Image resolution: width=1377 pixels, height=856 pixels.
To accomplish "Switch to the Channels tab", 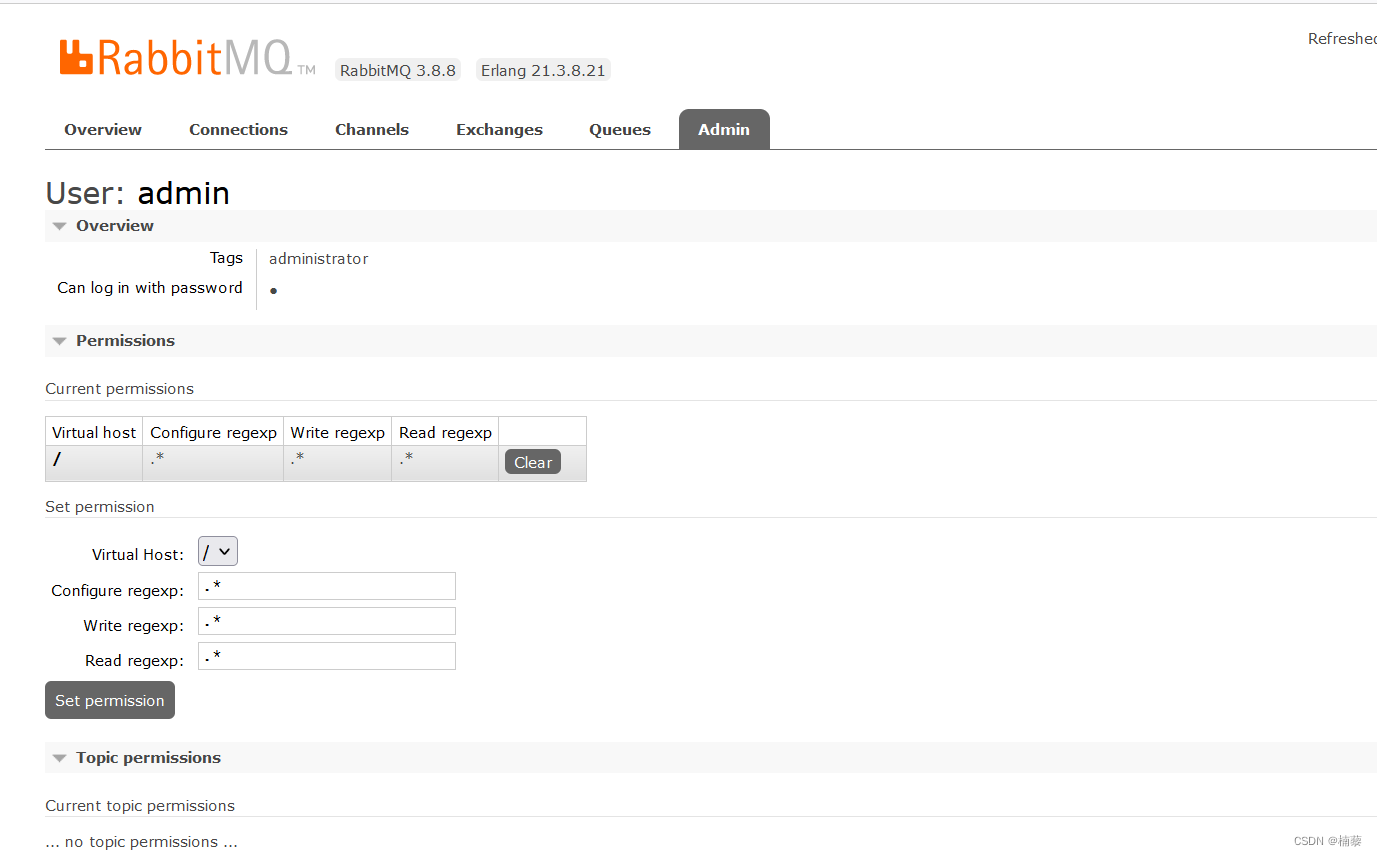I will [372, 129].
